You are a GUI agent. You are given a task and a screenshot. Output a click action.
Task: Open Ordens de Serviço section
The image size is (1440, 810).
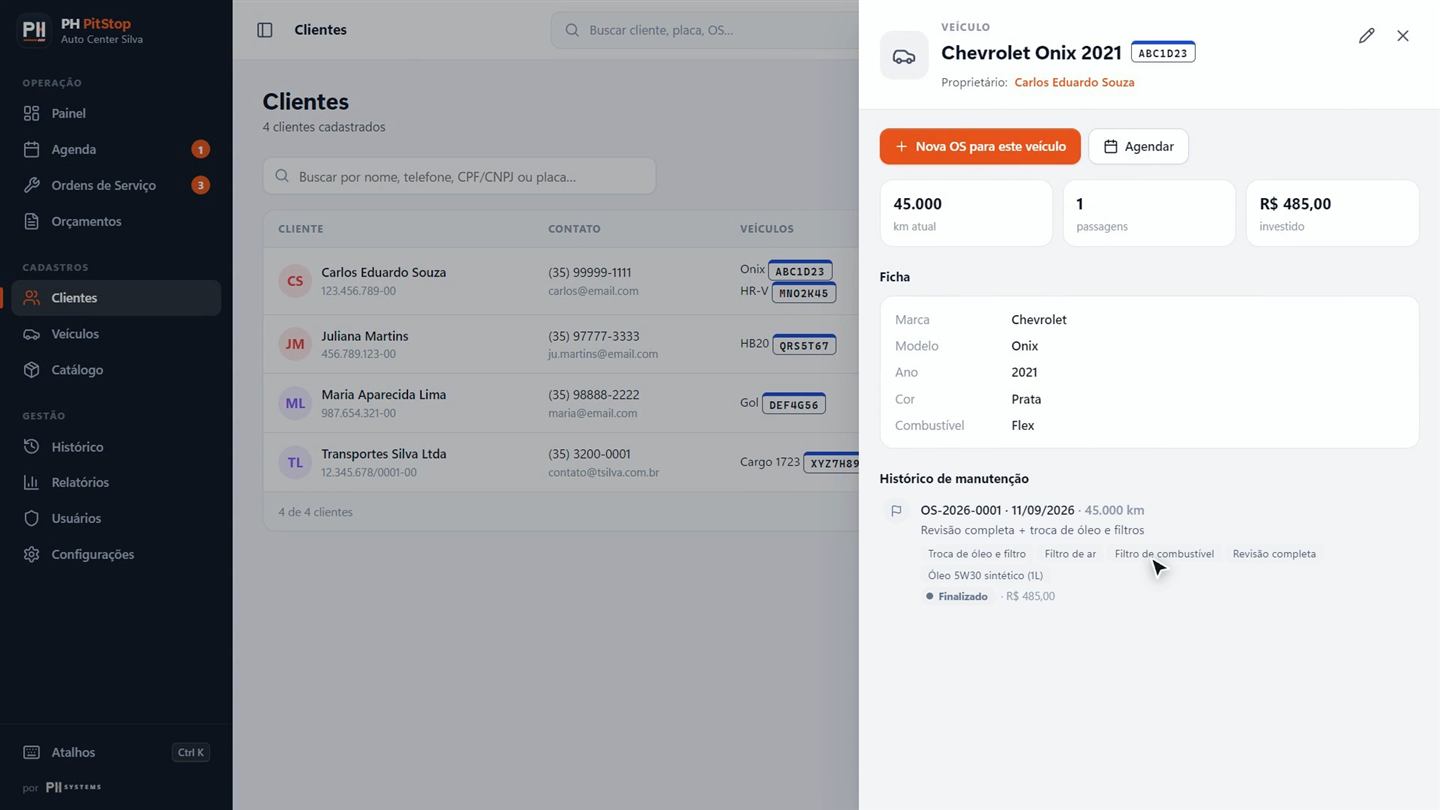(x=116, y=185)
